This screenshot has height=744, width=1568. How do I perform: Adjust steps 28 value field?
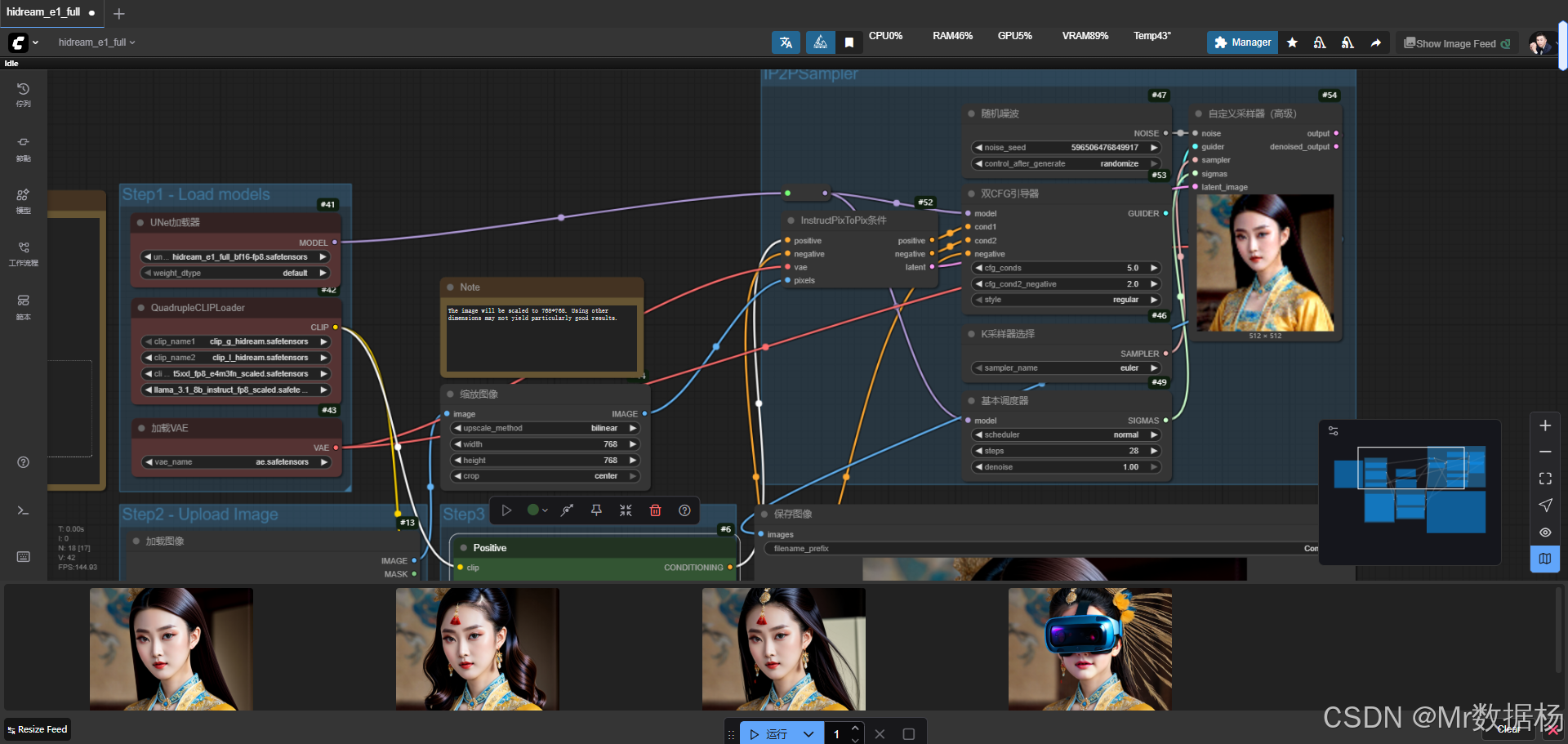[1067, 451]
